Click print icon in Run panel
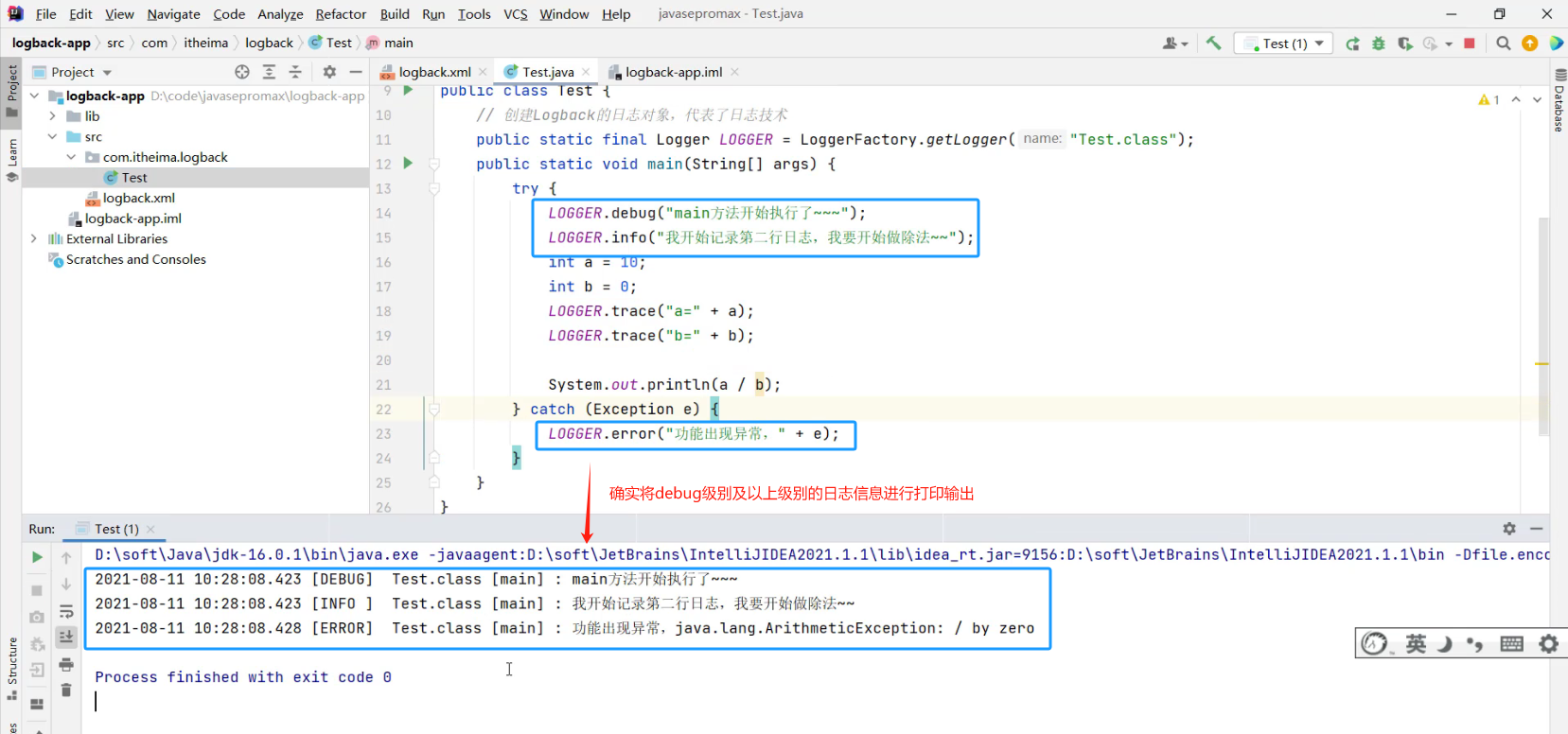1568x734 pixels. pyautogui.click(x=66, y=665)
